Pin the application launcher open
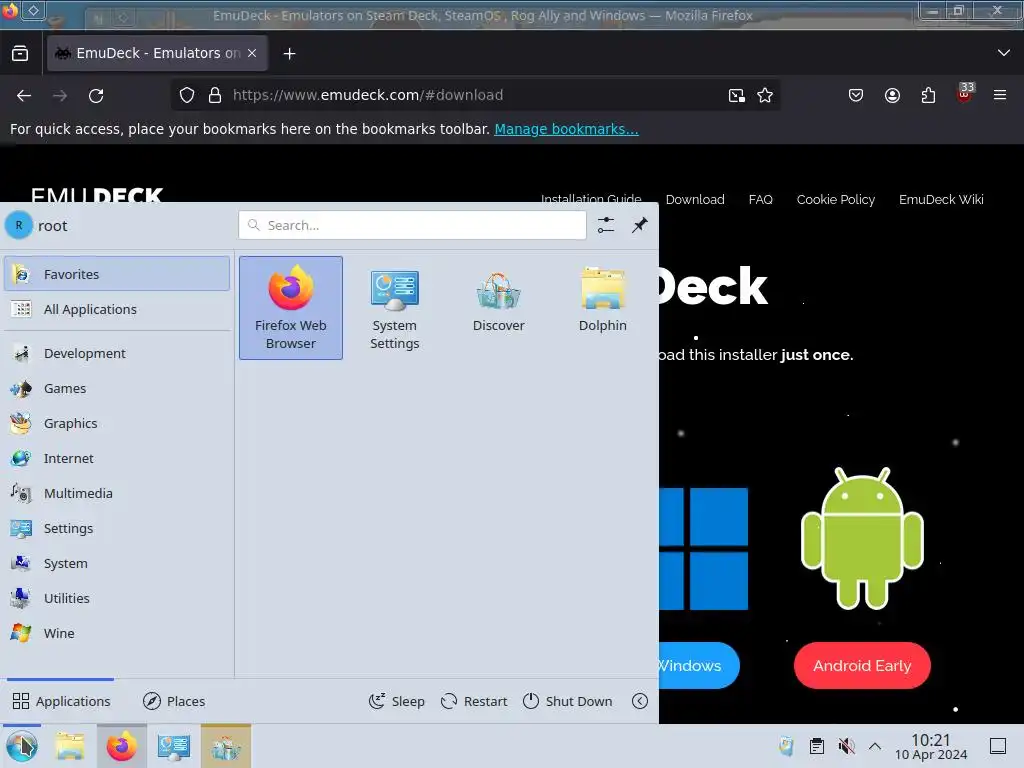 [639, 225]
